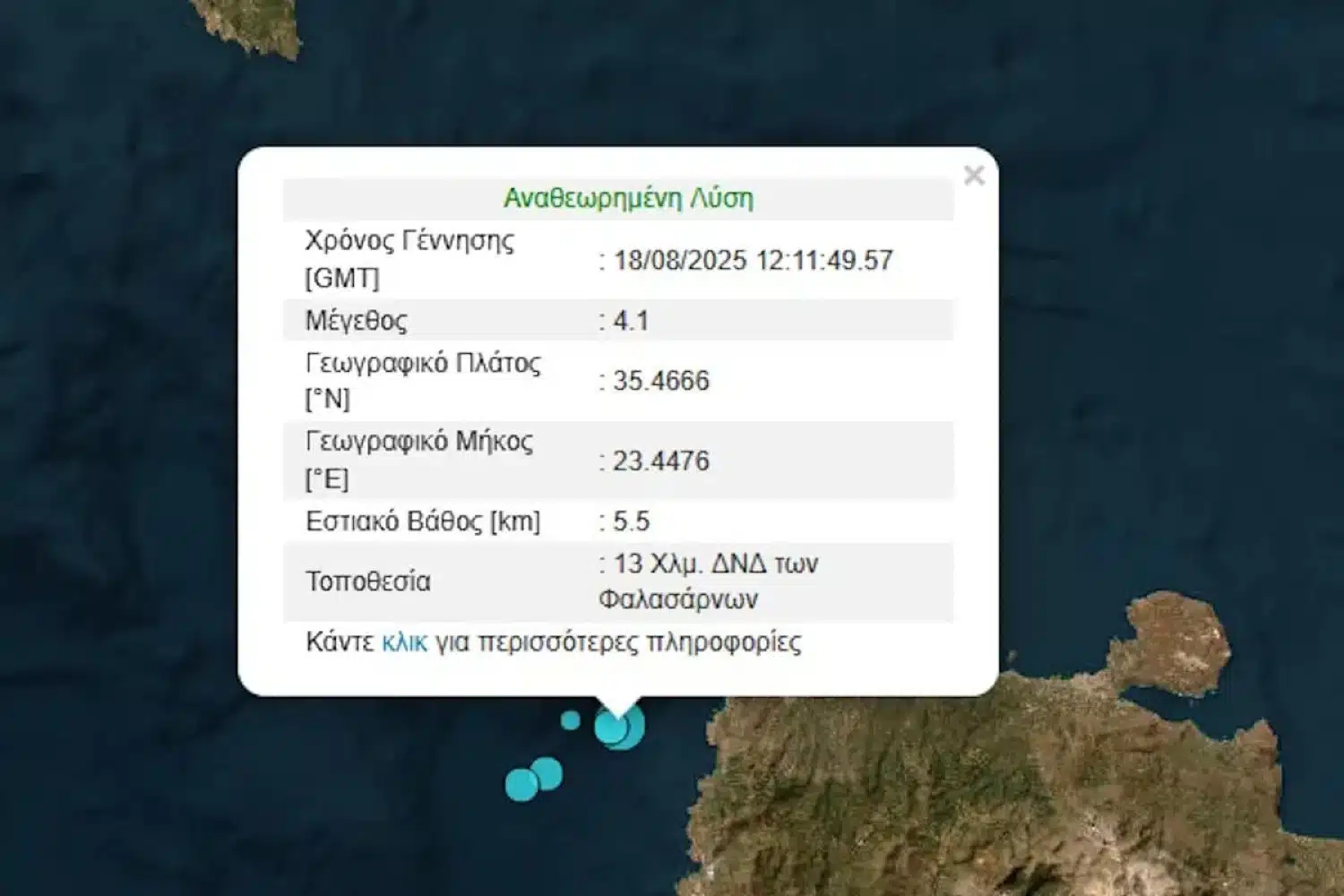The width and height of the screenshot is (1344, 896).
Task: Click the leftmost earthquake marker of lower pair
Action: (x=521, y=785)
